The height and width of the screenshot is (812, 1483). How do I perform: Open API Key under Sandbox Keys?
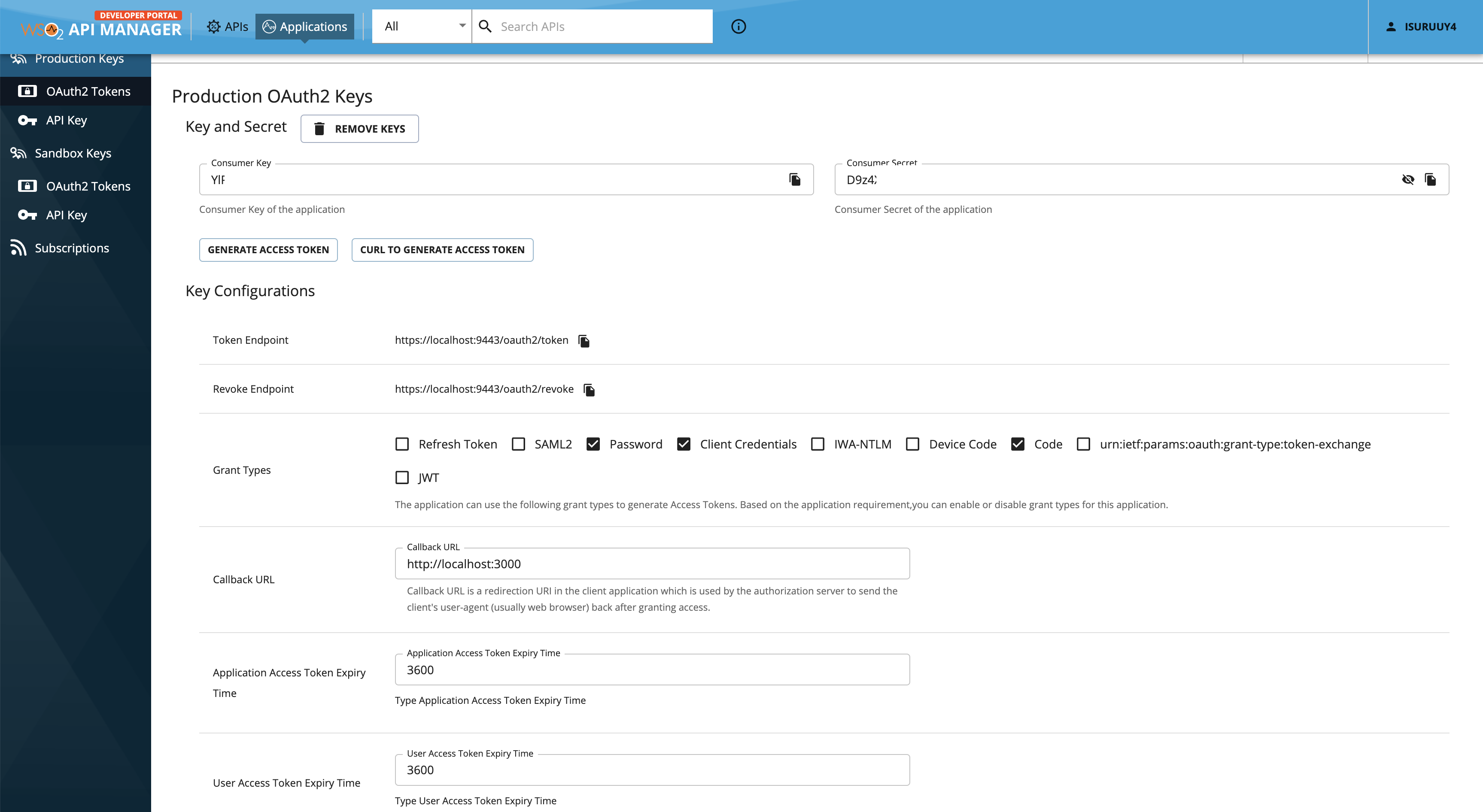tap(76, 215)
